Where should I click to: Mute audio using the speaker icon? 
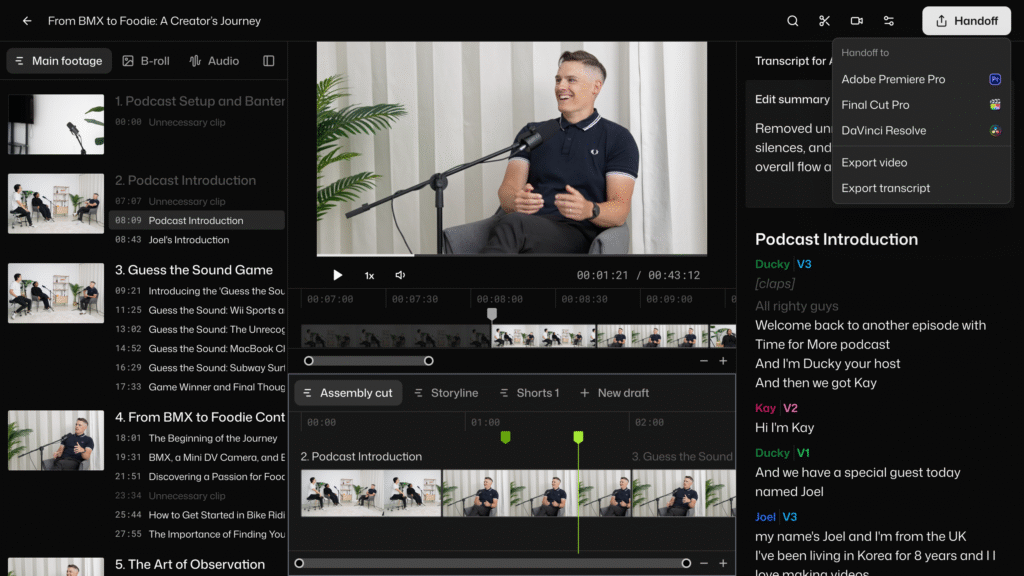coord(400,274)
